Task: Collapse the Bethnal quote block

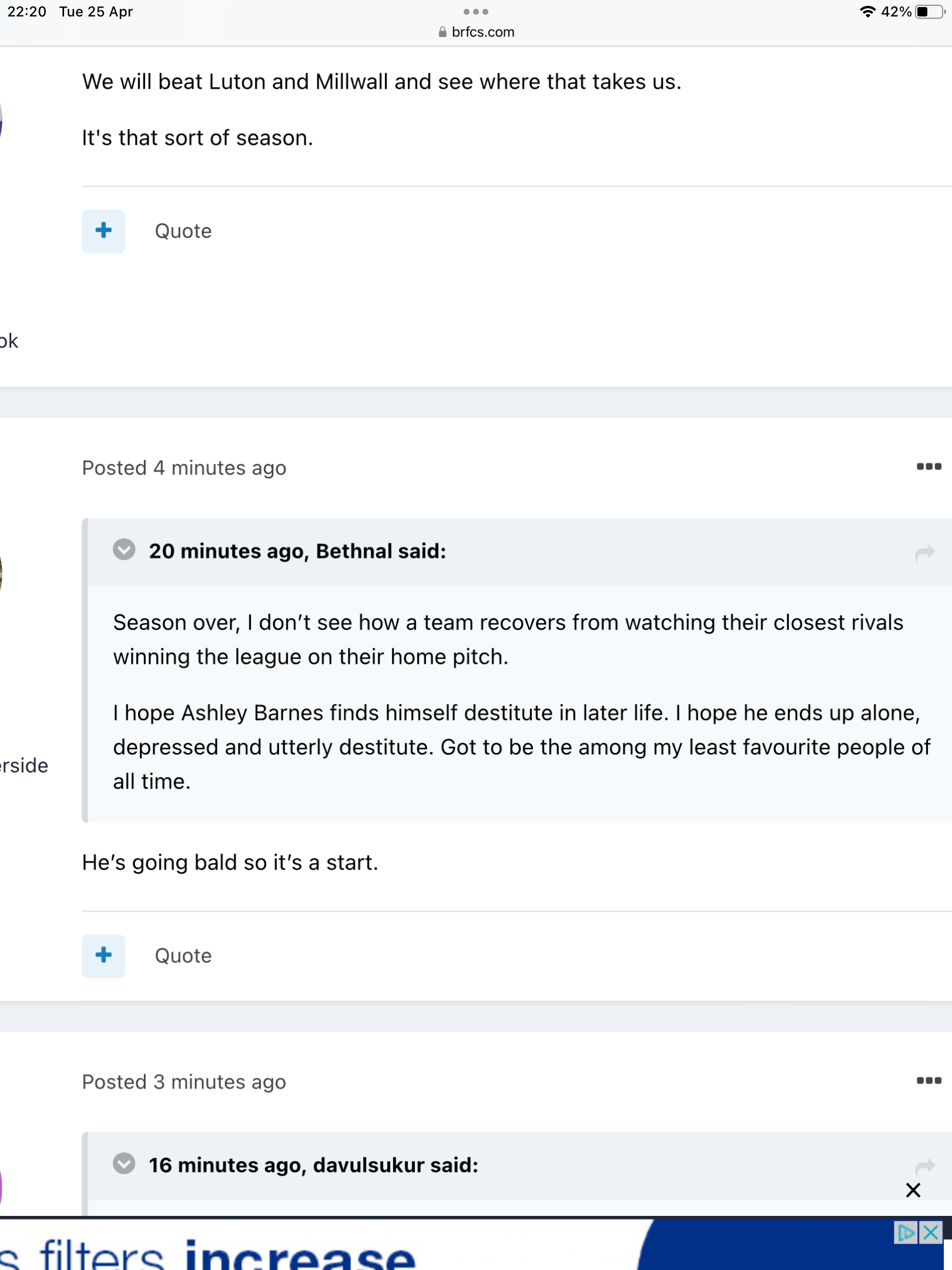Action: [124, 550]
